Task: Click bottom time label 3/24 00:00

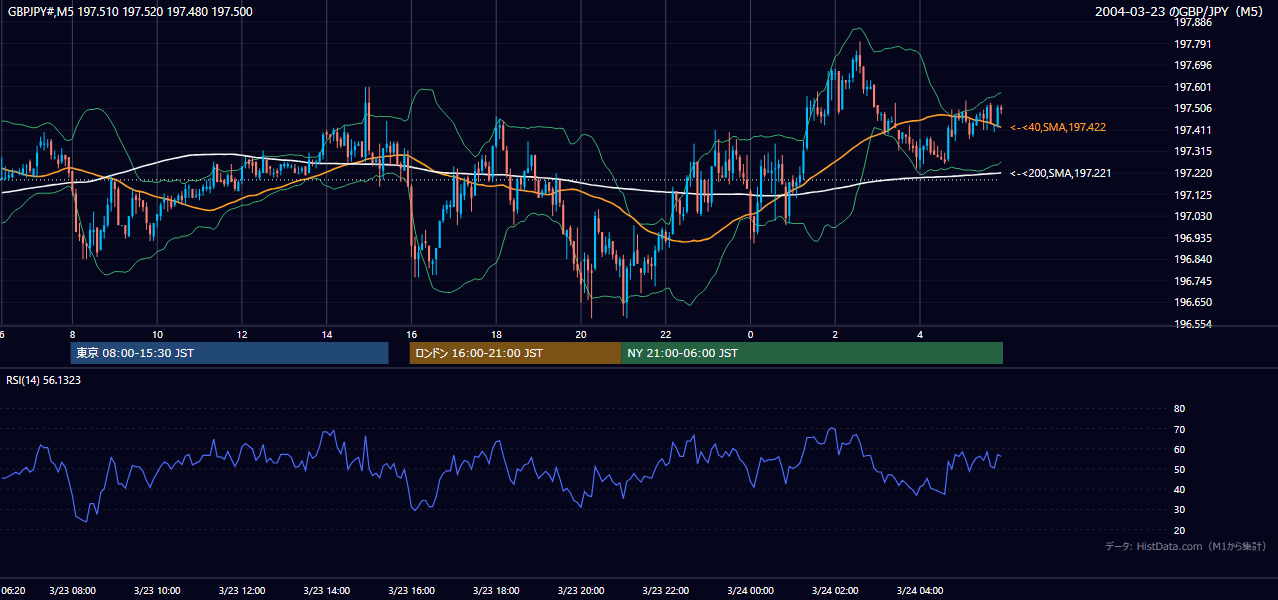Action: pyautogui.click(x=751, y=591)
